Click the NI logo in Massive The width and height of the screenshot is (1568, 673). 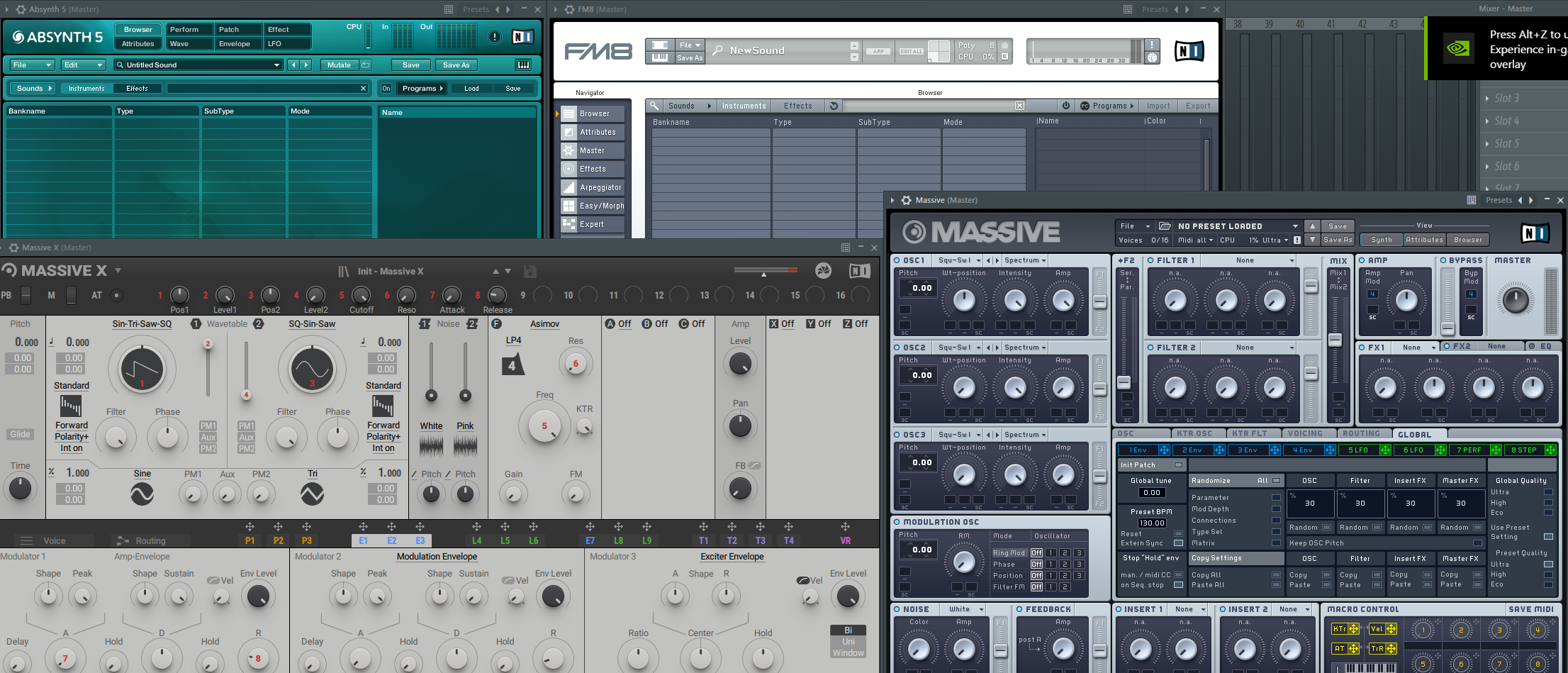pyautogui.click(x=1535, y=233)
